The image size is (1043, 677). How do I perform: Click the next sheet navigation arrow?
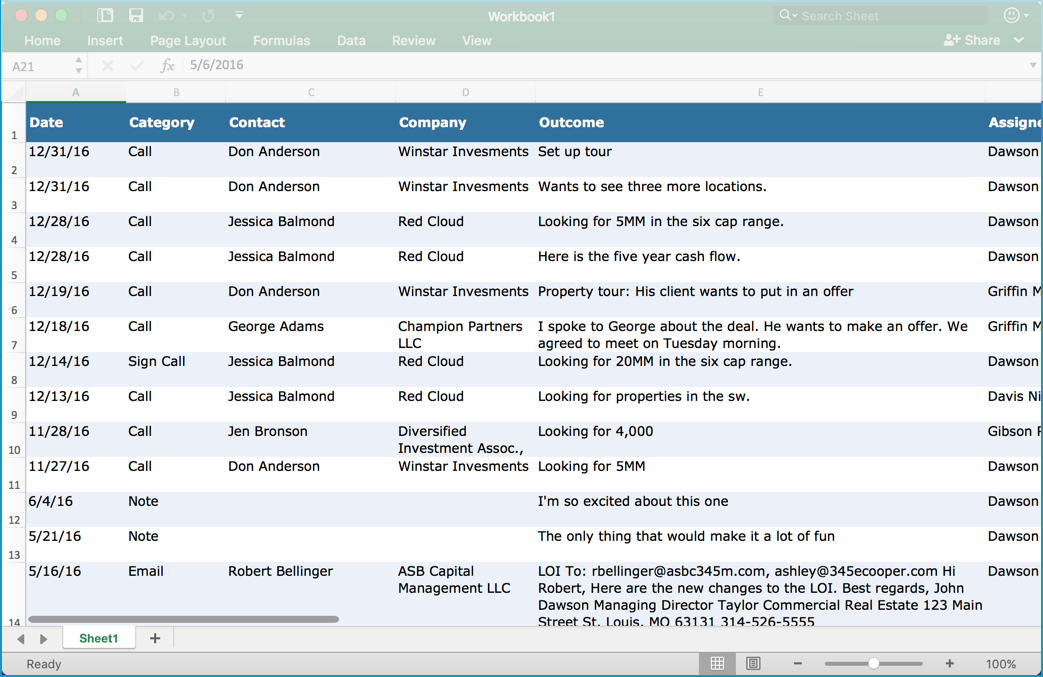pos(43,638)
